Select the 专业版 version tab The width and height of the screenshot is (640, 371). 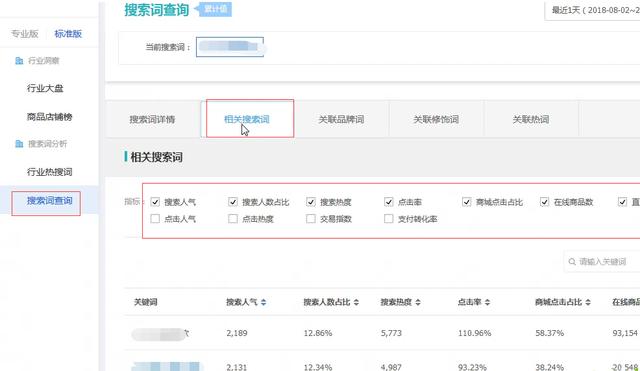pos(24,34)
